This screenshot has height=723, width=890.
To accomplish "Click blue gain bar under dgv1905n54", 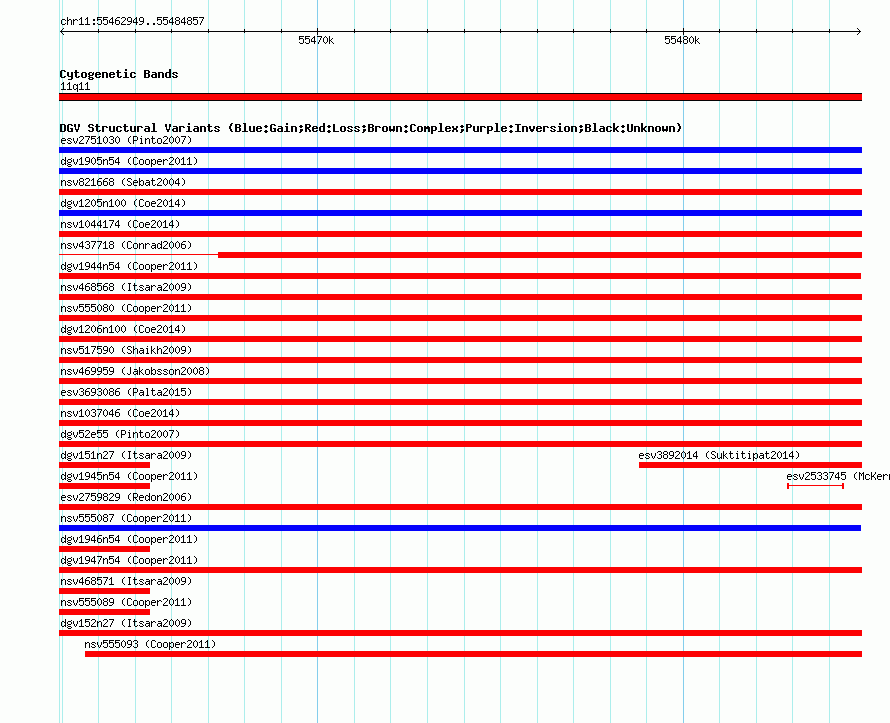I will tap(460, 171).
